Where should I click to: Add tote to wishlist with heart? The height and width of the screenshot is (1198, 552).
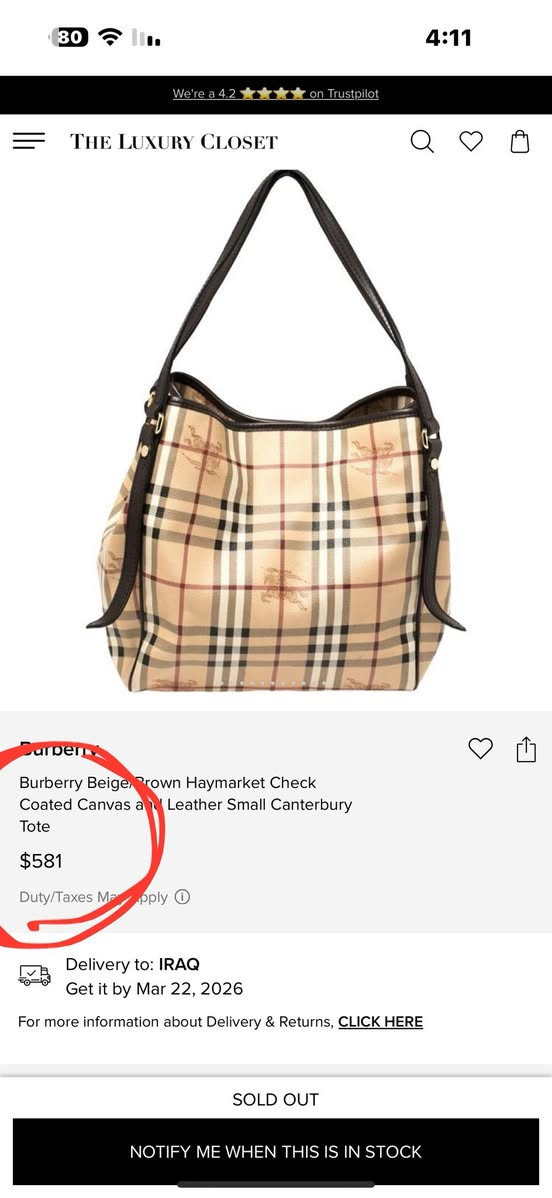pos(480,749)
